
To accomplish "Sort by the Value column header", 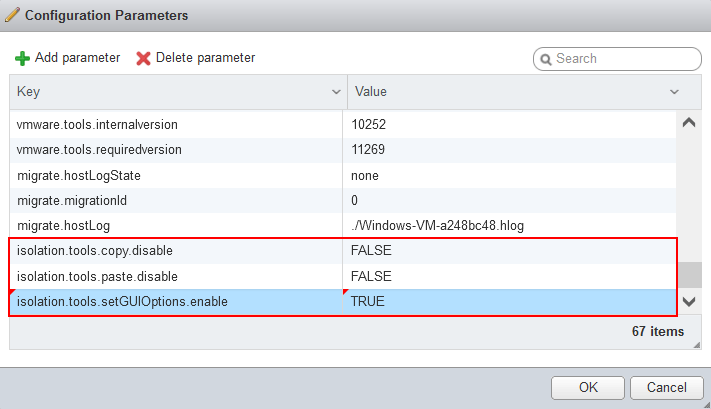I will click(x=524, y=92).
